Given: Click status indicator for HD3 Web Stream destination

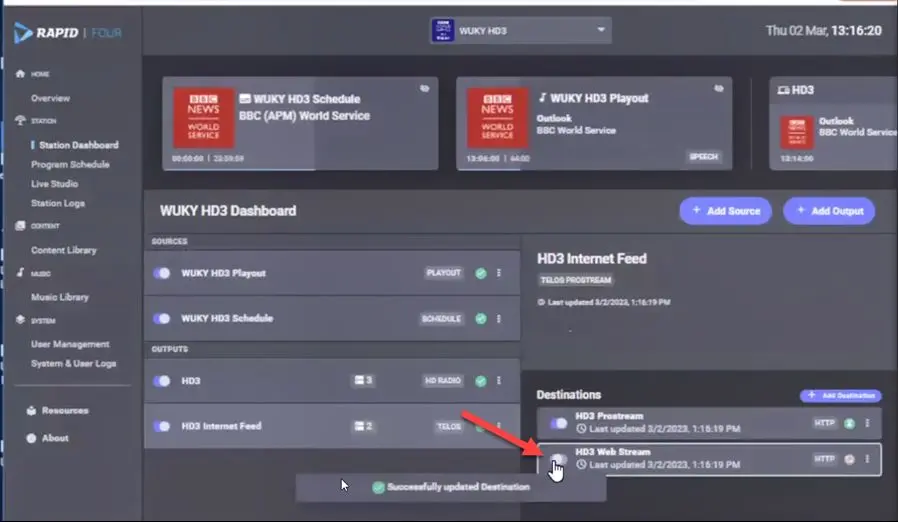Looking at the screenshot, I should [850, 460].
